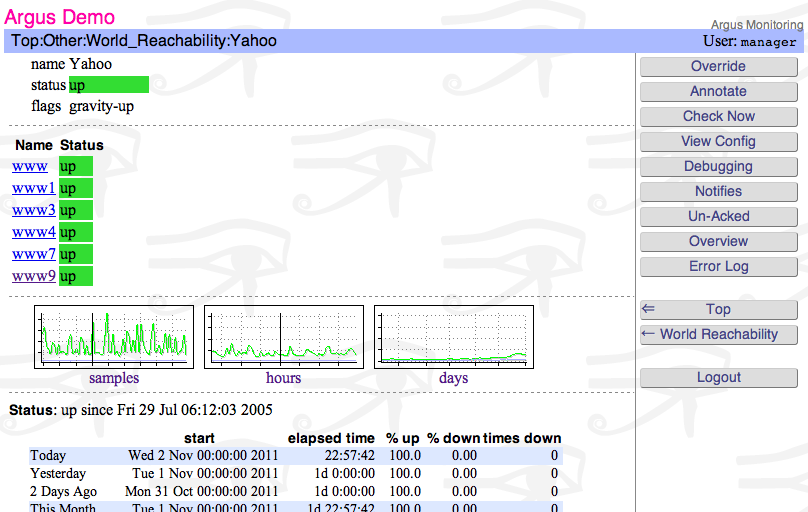808x512 pixels.
Task: Open the samples graph thumbnail
Action: click(x=113, y=337)
